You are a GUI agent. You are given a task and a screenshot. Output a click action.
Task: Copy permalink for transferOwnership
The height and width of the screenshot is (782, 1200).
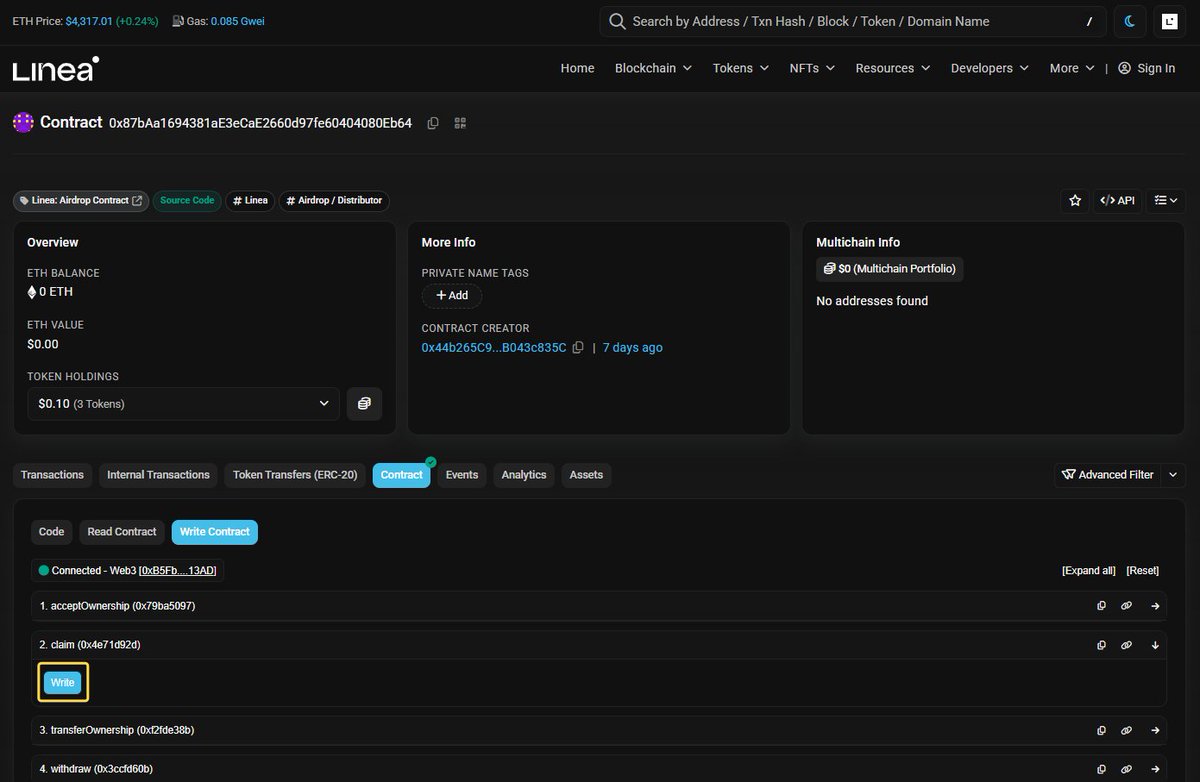point(1126,730)
